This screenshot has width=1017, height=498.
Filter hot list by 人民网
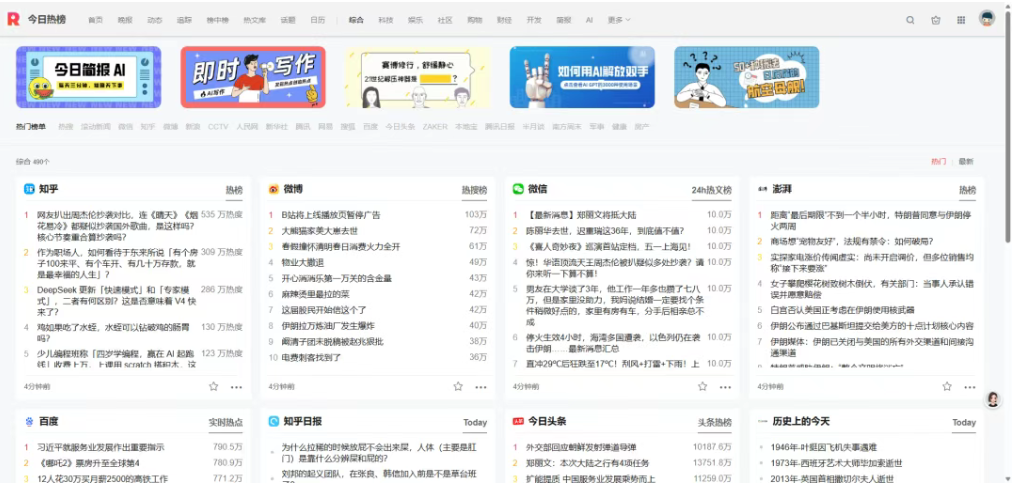pyautogui.click(x=246, y=126)
